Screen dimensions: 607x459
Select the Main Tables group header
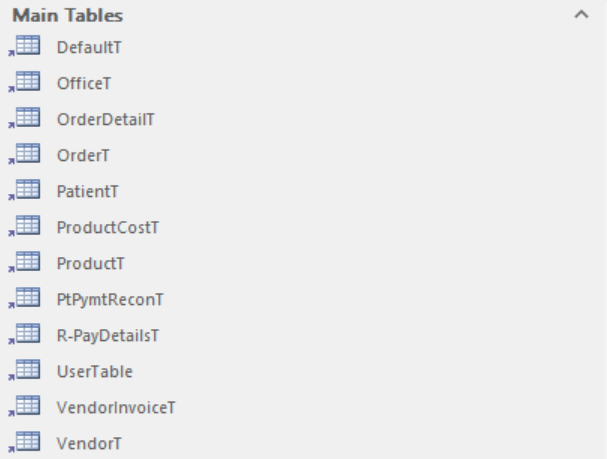point(67,16)
